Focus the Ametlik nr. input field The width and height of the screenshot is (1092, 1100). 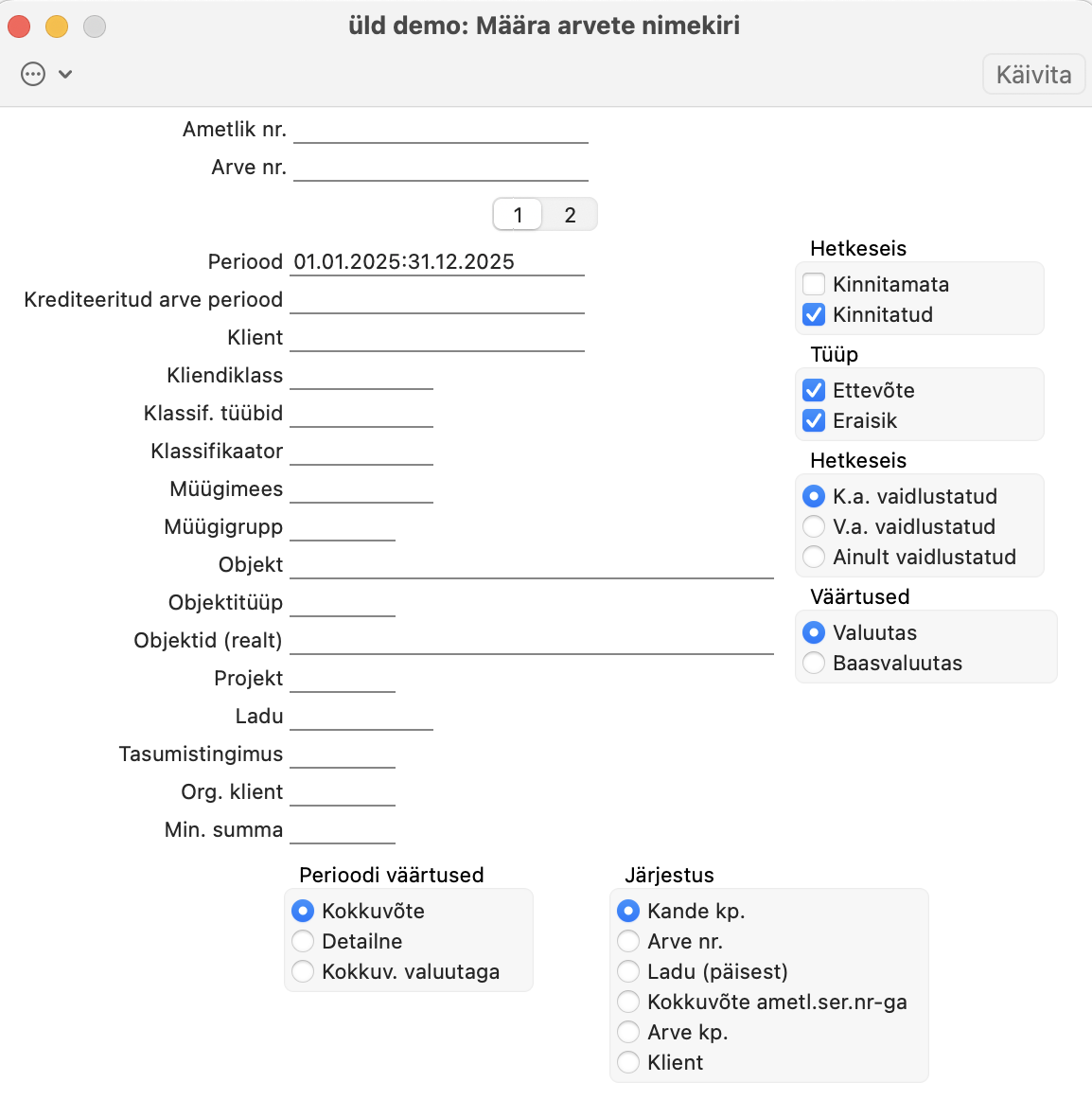point(440,129)
